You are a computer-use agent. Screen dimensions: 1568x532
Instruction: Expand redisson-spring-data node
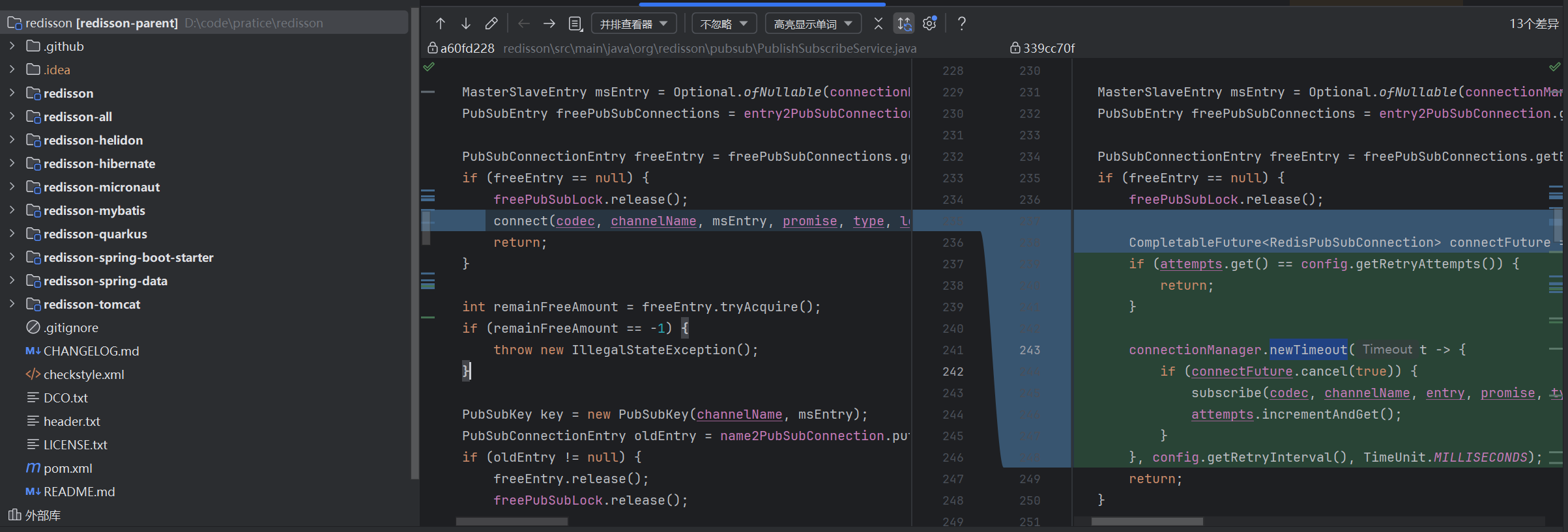point(12,281)
